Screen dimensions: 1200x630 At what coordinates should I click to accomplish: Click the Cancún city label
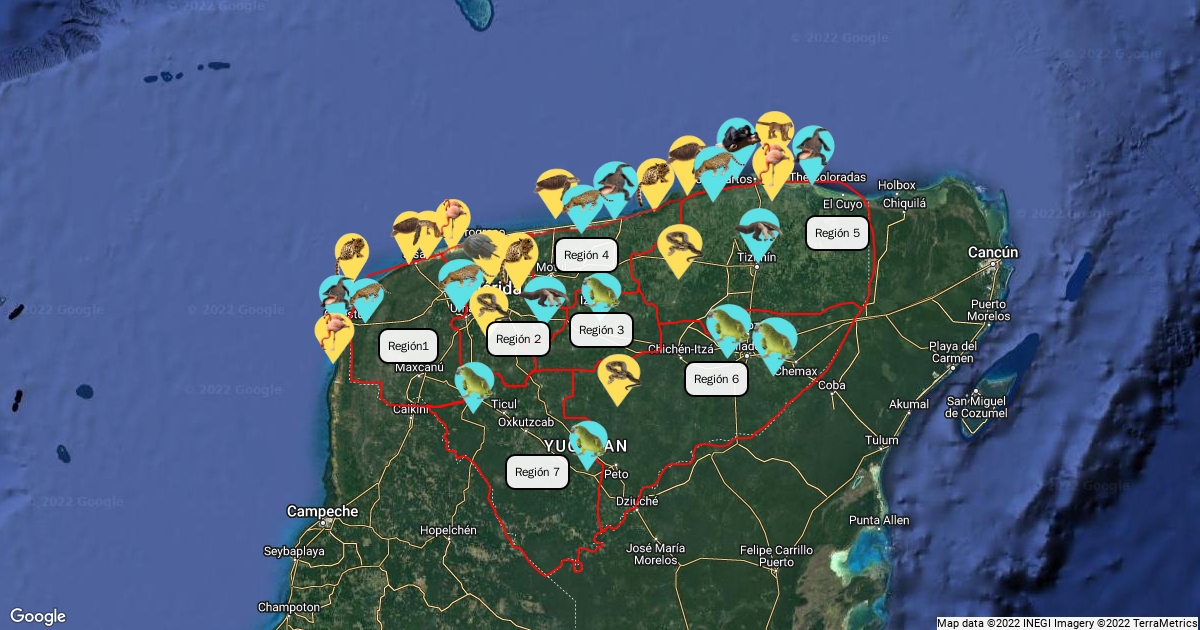pyautogui.click(x=993, y=253)
